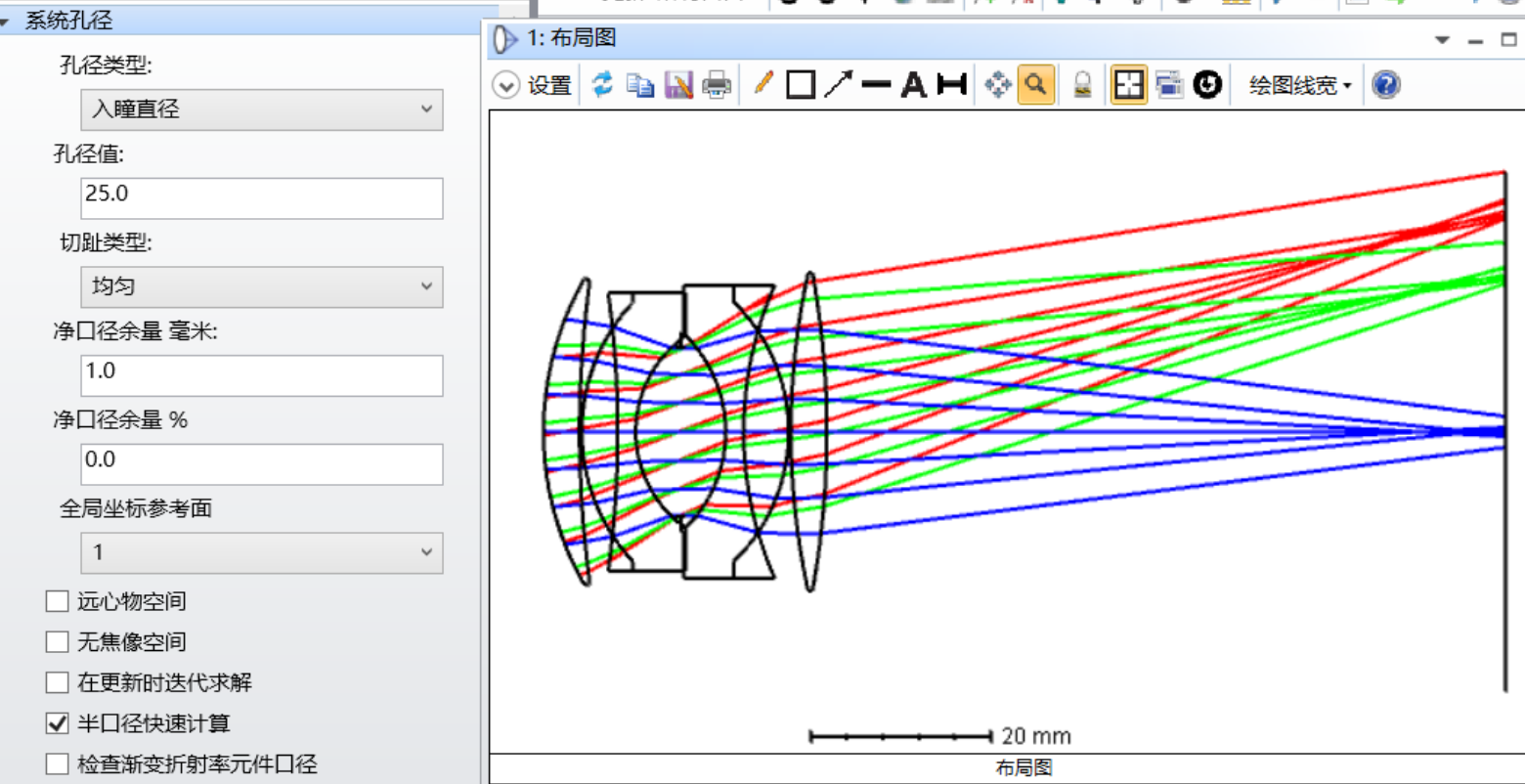Click the 孔径值 field showing 25.0
1525x784 pixels.
click(x=262, y=198)
